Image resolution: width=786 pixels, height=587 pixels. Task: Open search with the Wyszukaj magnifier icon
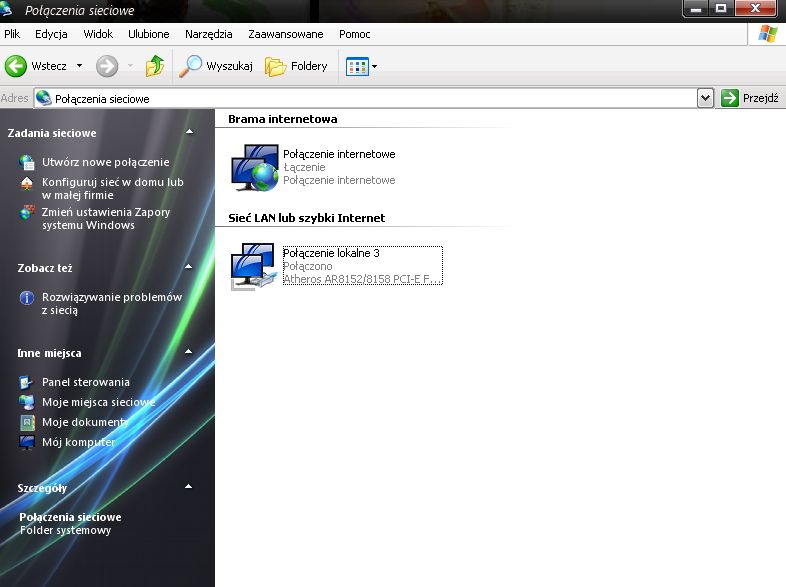coord(190,66)
